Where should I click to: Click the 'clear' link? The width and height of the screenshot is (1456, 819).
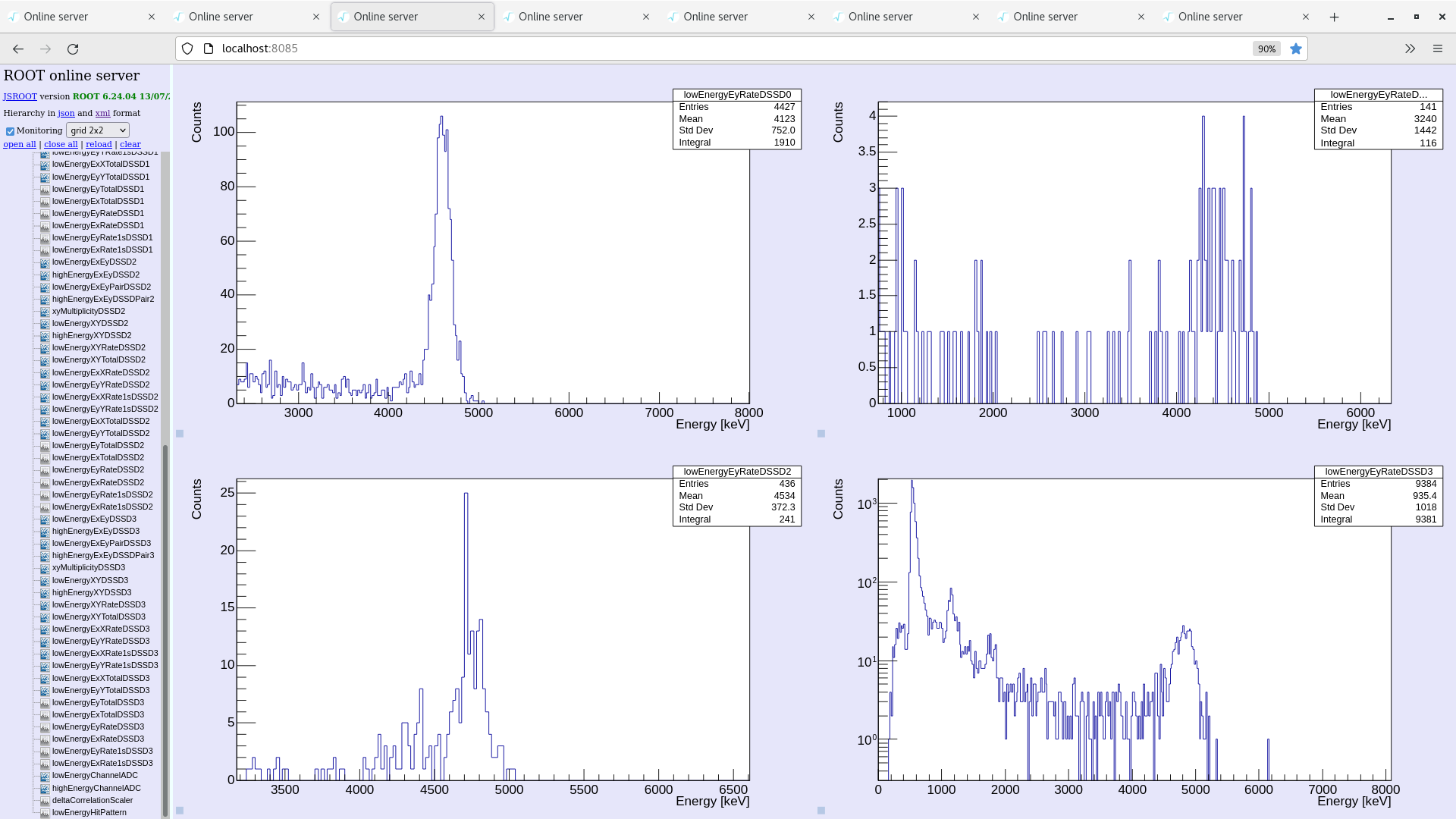130,144
